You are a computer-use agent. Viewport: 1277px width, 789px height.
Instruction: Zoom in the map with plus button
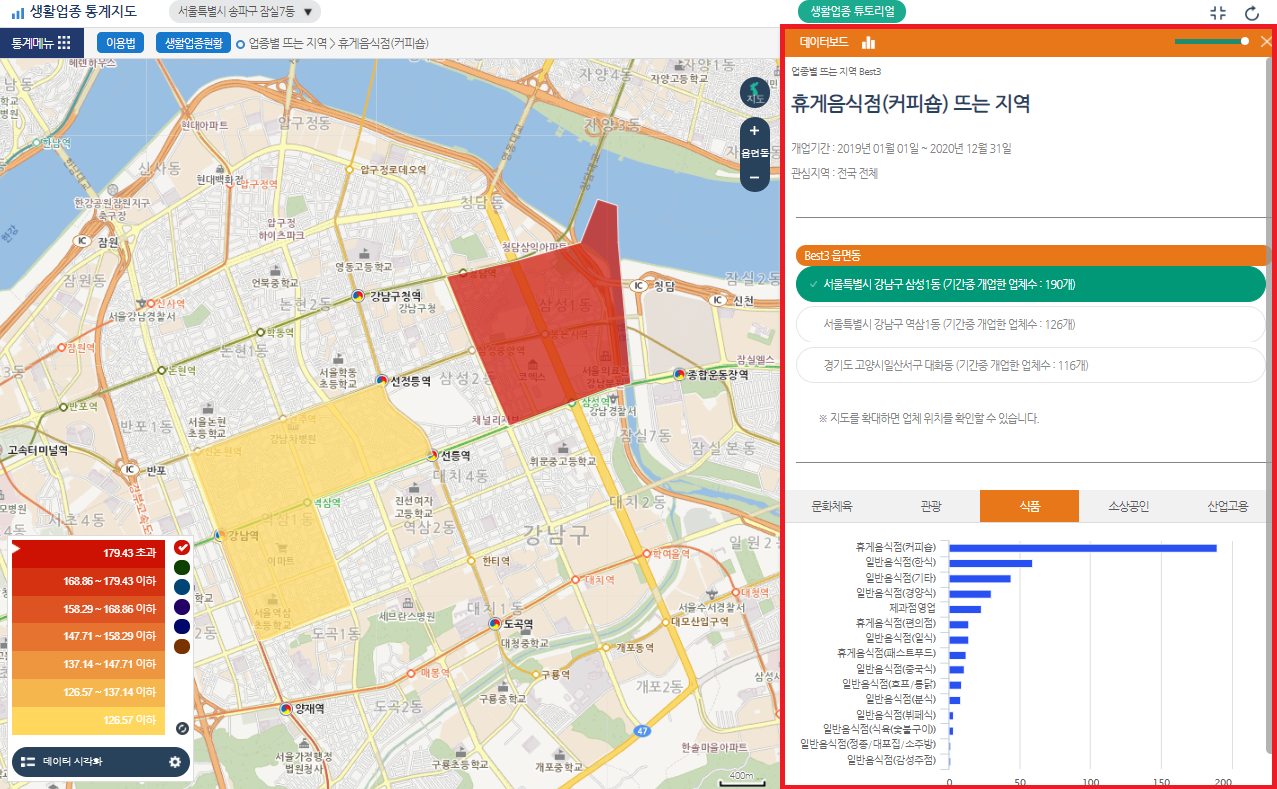tap(754, 131)
